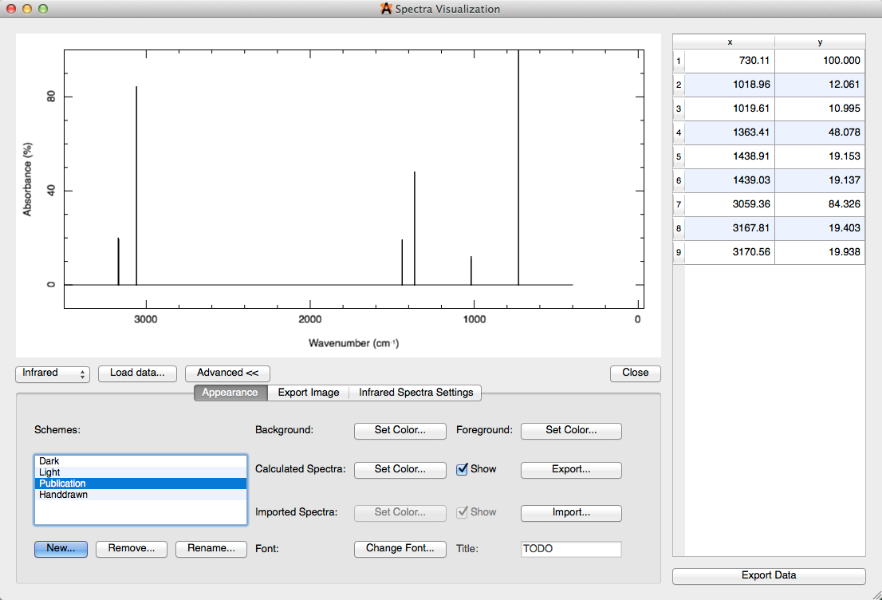Screen dimensions: 882x600
Task: Click in the Title text field
Action: [x=570, y=549]
